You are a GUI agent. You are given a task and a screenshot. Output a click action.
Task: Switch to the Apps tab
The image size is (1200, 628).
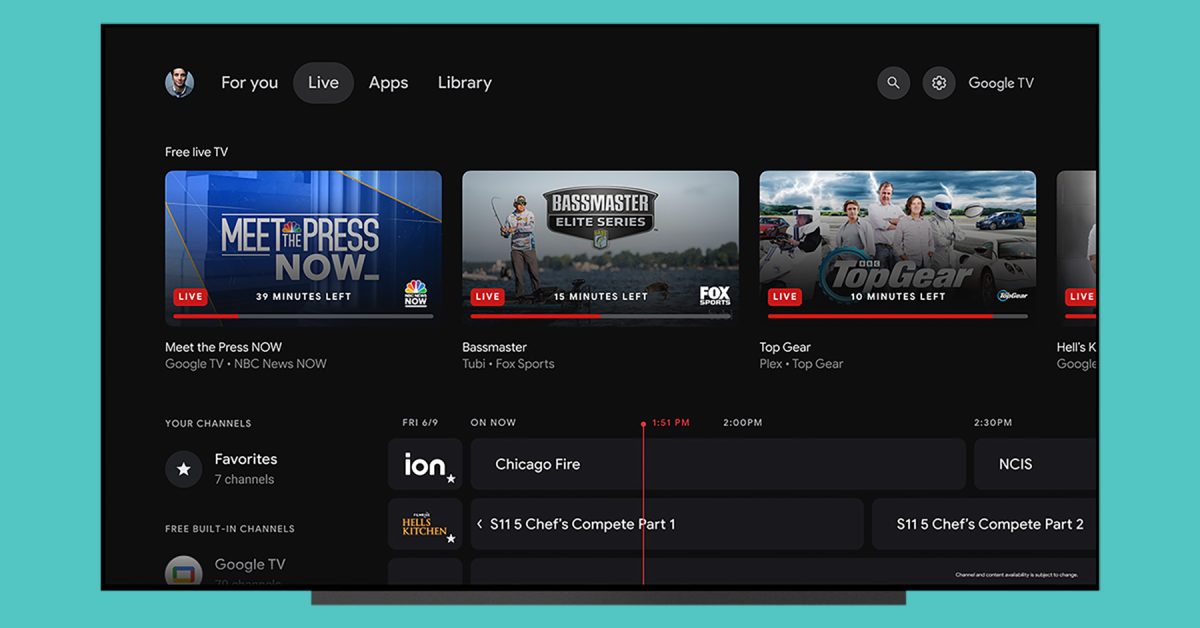point(388,83)
